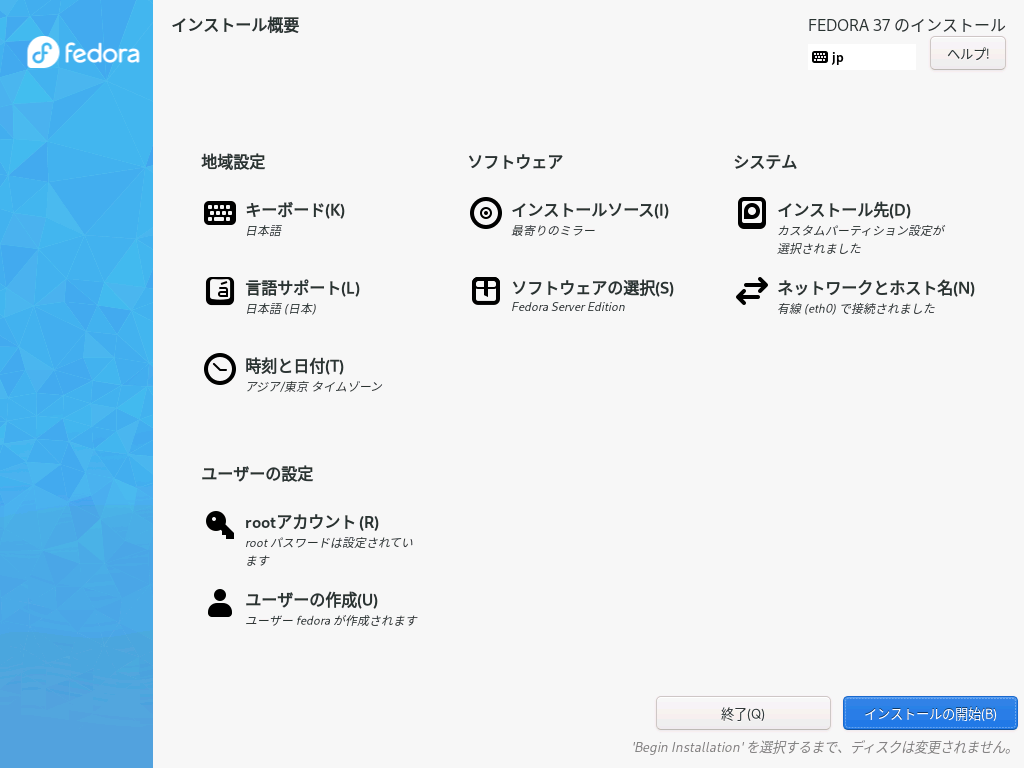This screenshot has height=768, width=1024.
Task: Click the 日本語 (日本) status text
Action: [281, 309]
